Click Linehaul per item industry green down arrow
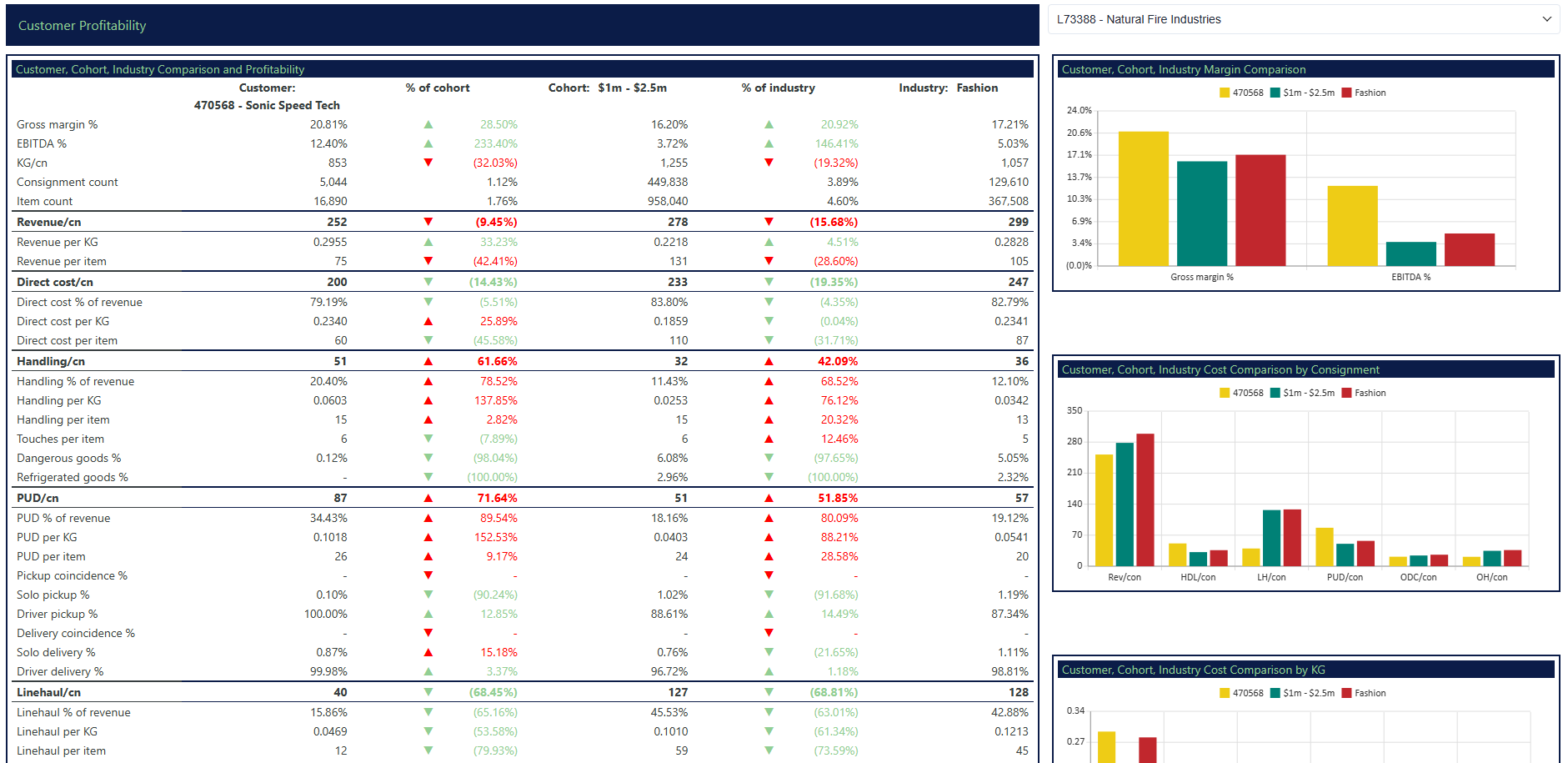The width and height of the screenshot is (1568, 763). (769, 750)
